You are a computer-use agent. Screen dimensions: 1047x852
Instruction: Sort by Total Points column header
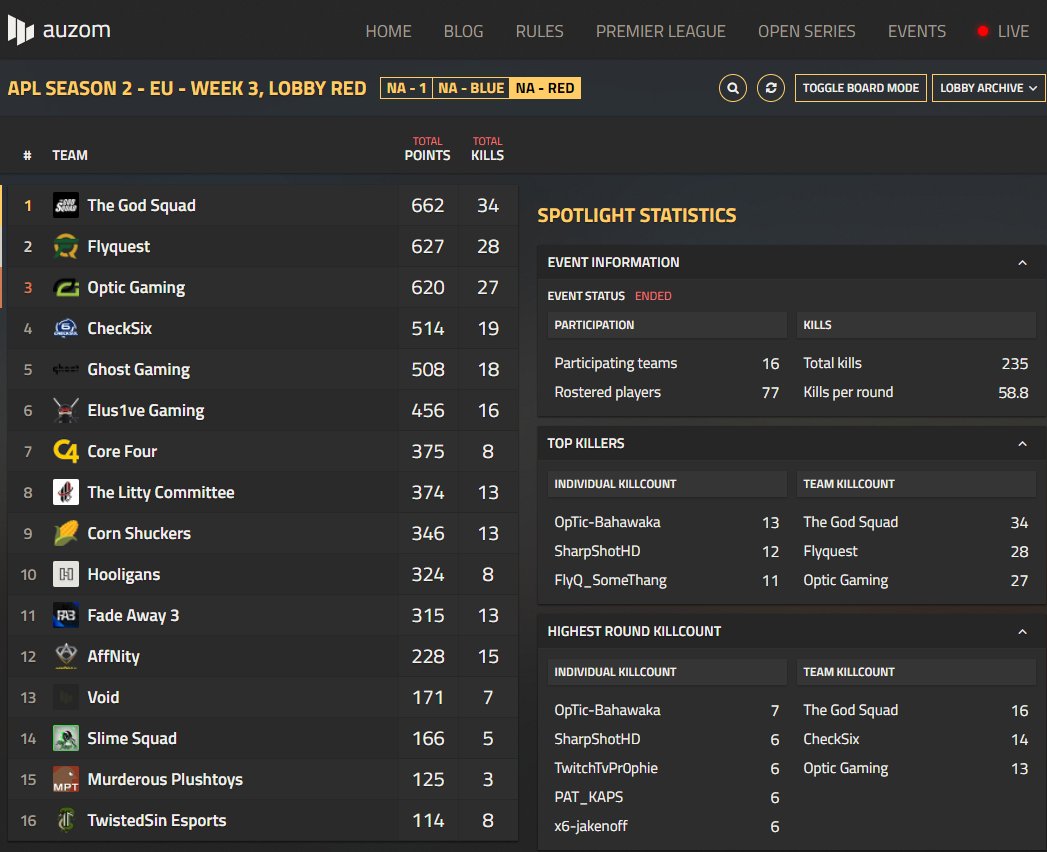pyautogui.click(x=427, y=148)
